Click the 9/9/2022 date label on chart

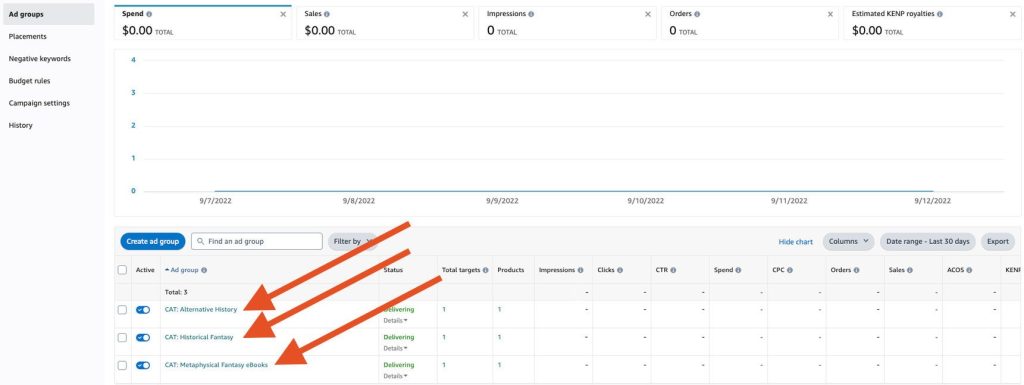pyautogui.click(x=502, y=201)
